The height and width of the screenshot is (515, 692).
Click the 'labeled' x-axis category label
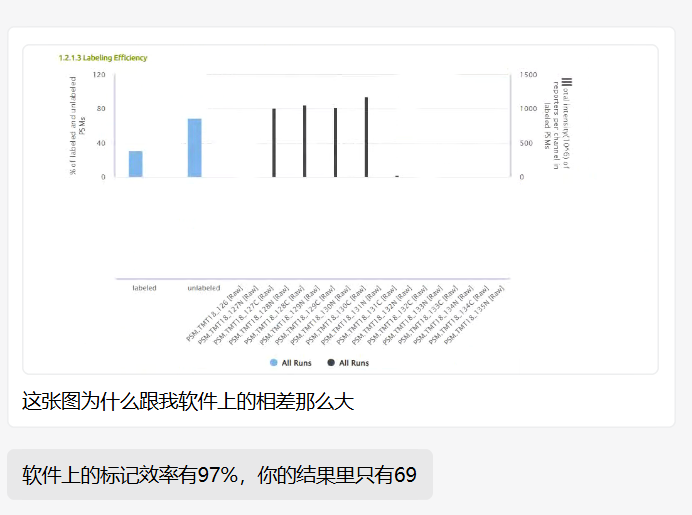point(144,288)
